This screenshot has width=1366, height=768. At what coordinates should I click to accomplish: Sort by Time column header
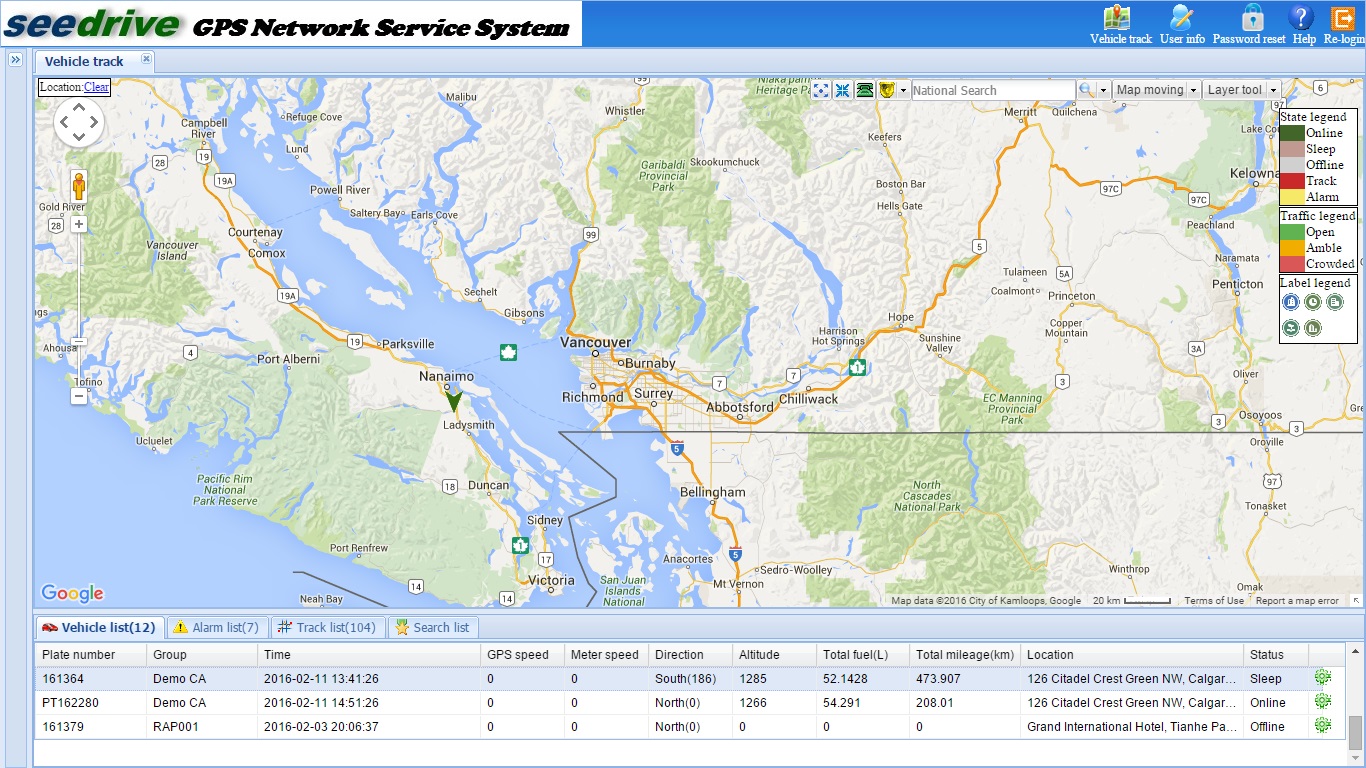pyautogui.click(x=368, y=655)
